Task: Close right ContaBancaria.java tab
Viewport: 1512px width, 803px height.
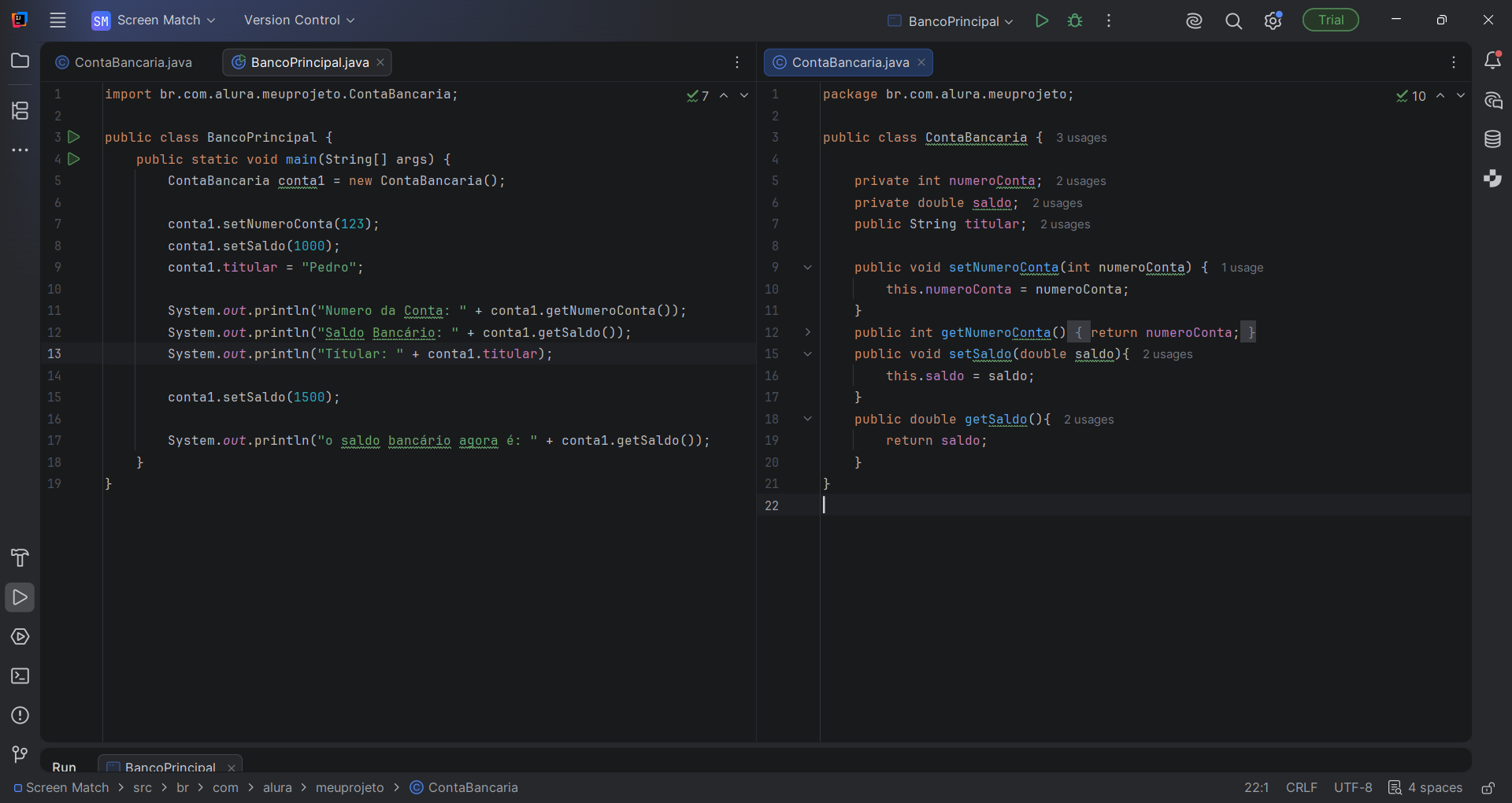Action: click(x=921, y=62)
